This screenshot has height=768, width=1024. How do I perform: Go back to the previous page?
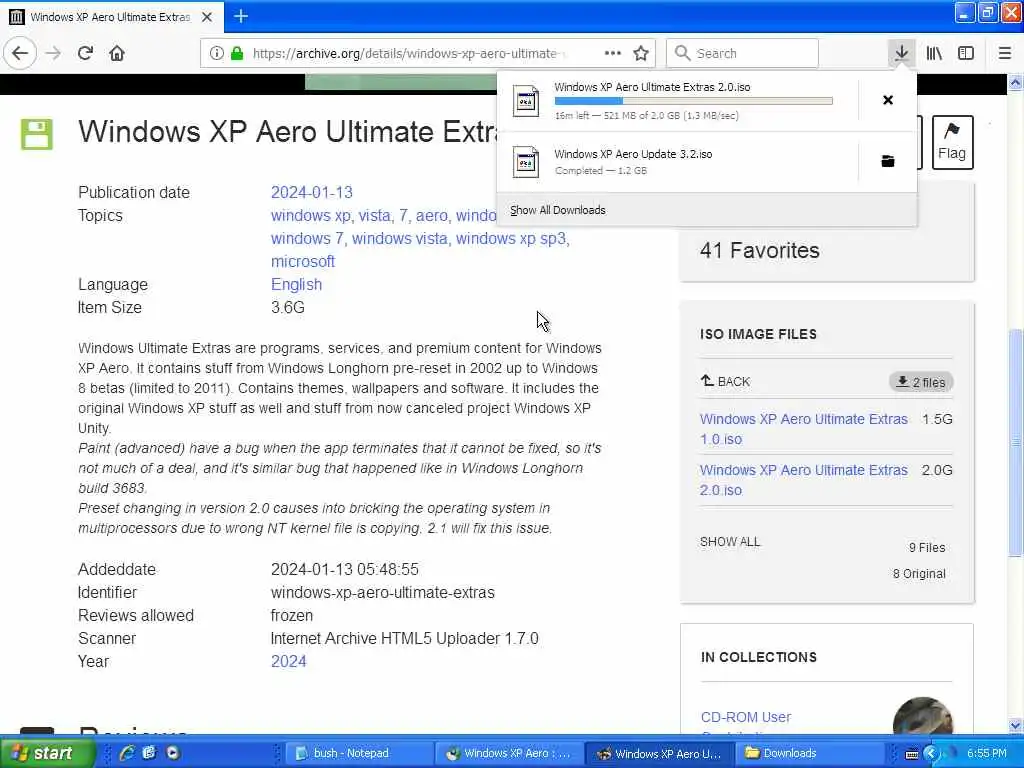20,54
